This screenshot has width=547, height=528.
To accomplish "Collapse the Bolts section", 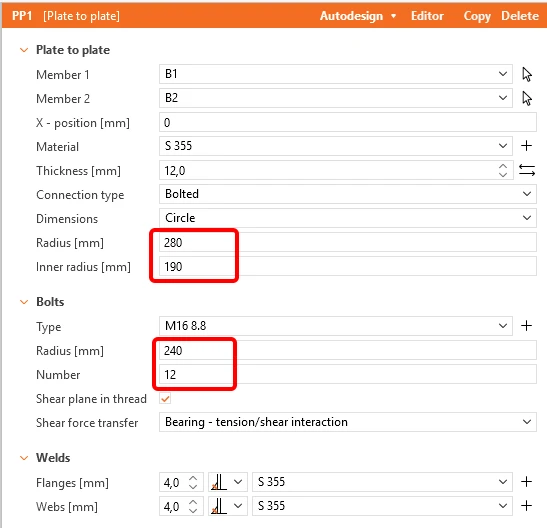I will point(24,302).
